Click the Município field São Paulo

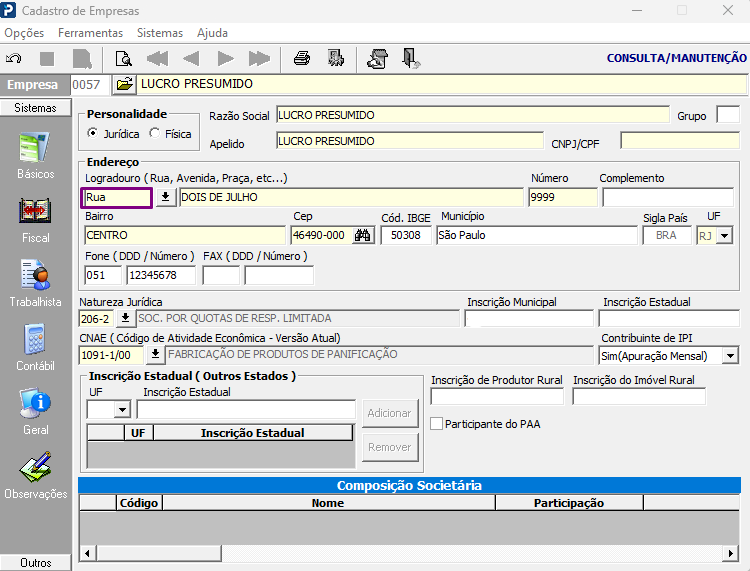click(537, 235)
